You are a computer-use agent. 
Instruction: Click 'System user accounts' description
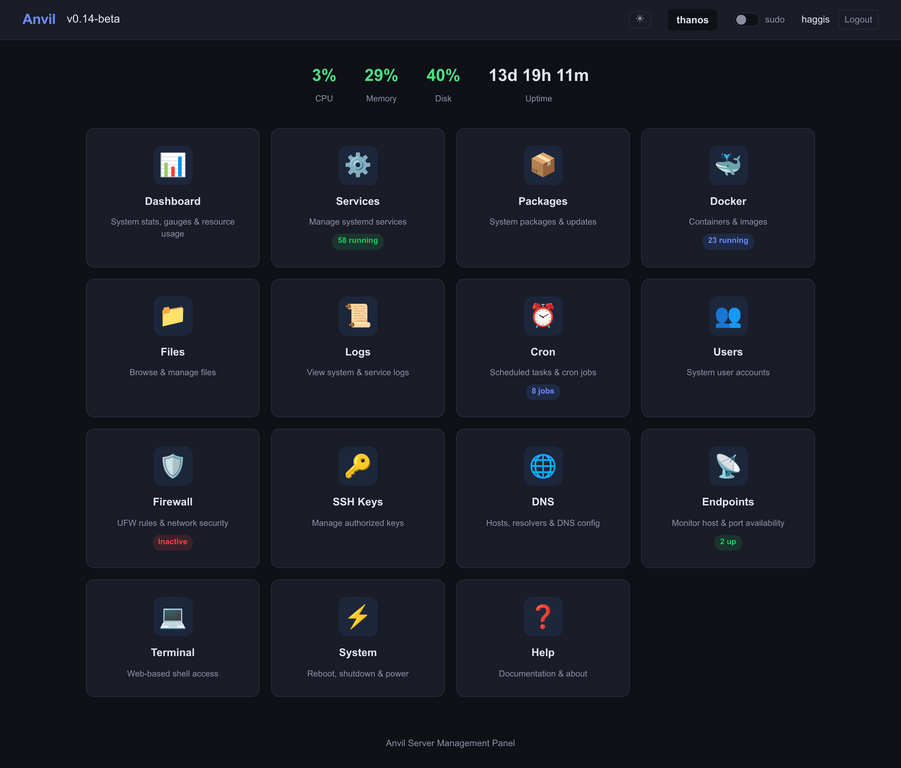click(727, 373)
